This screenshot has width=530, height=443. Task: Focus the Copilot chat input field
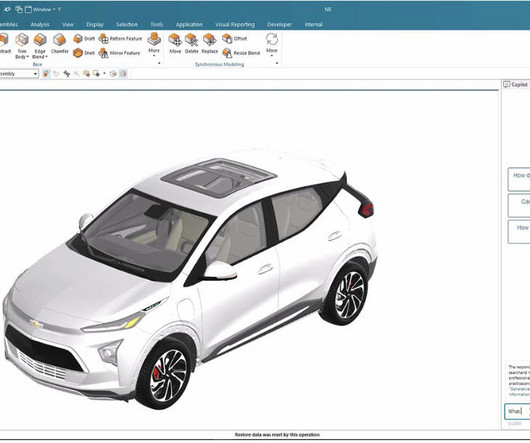coord(517,411)
